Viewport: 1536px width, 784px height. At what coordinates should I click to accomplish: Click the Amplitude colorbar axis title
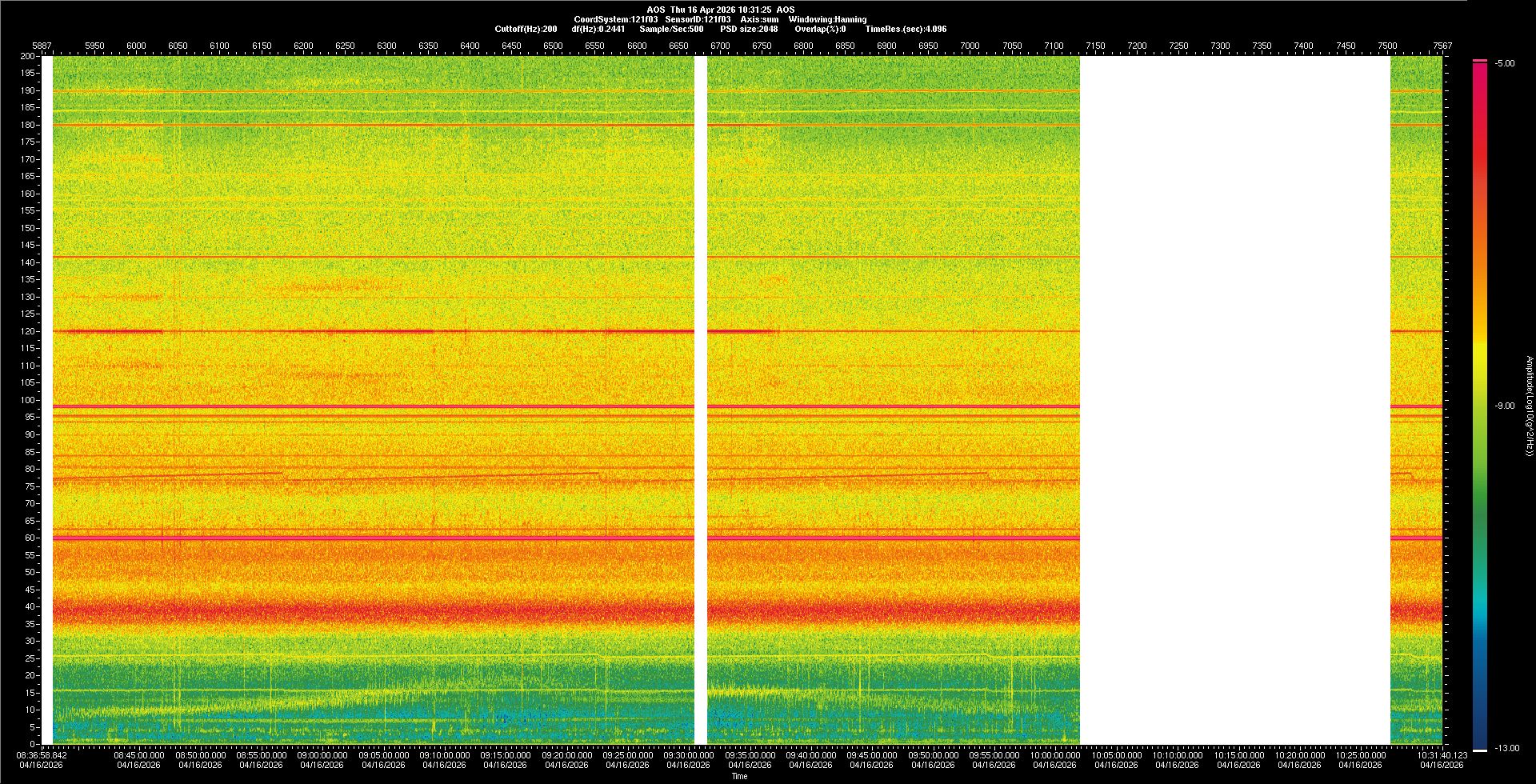[x=1529, y=406]
